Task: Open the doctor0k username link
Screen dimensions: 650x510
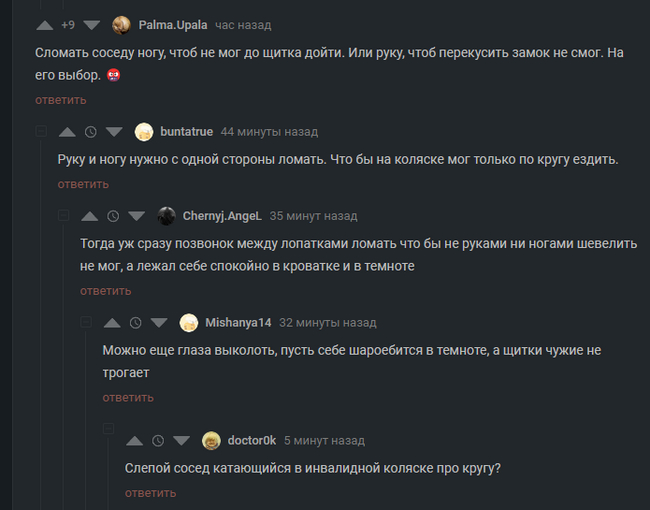Action: tap(251, 441)
